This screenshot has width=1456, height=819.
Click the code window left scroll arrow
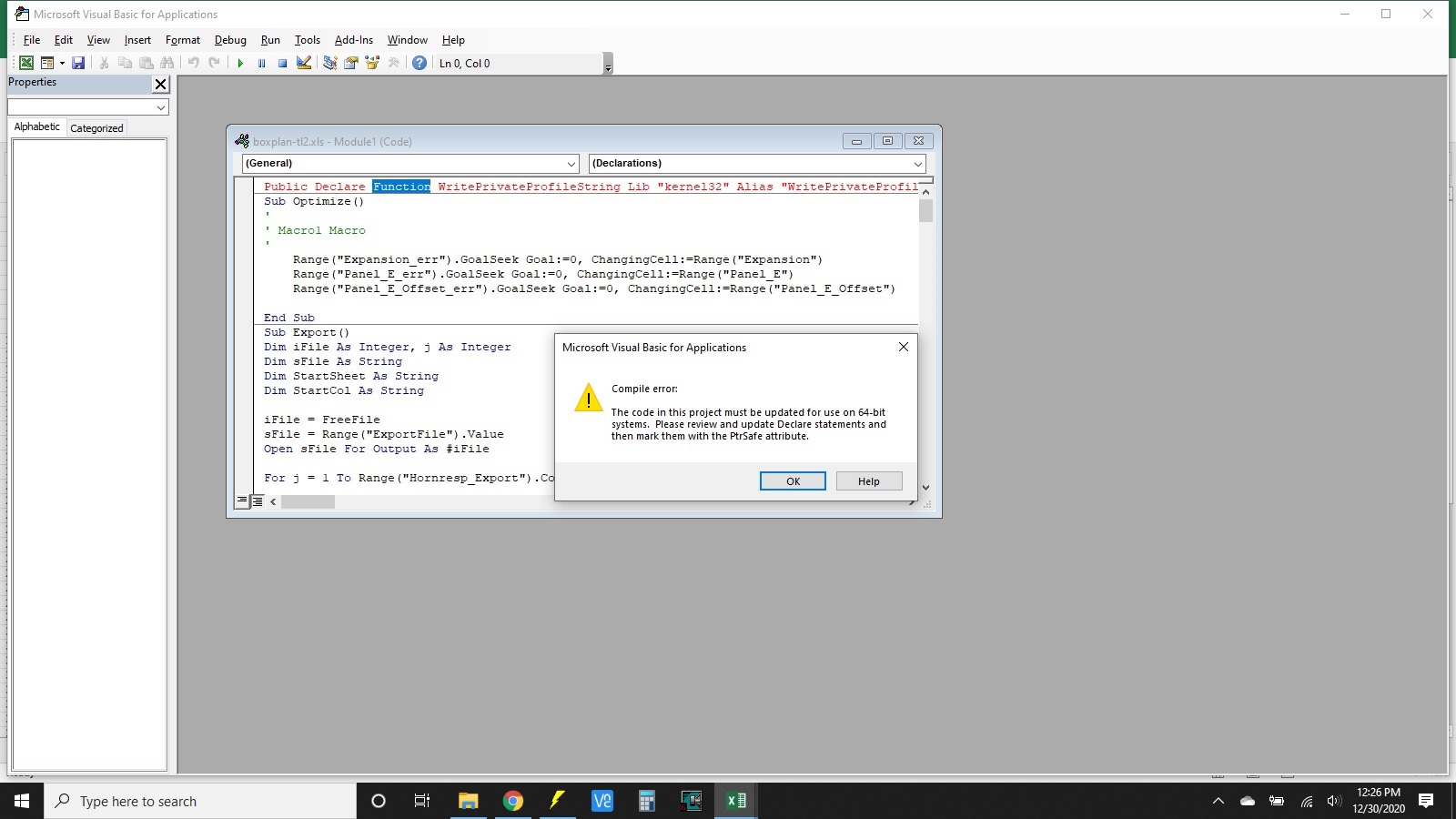[273, 502]
